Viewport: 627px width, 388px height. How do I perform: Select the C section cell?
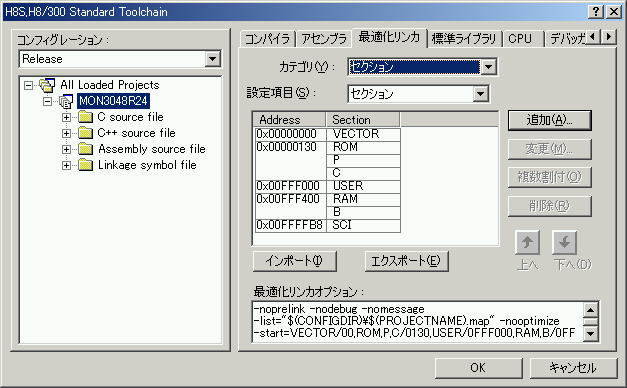tap(363, 173)
